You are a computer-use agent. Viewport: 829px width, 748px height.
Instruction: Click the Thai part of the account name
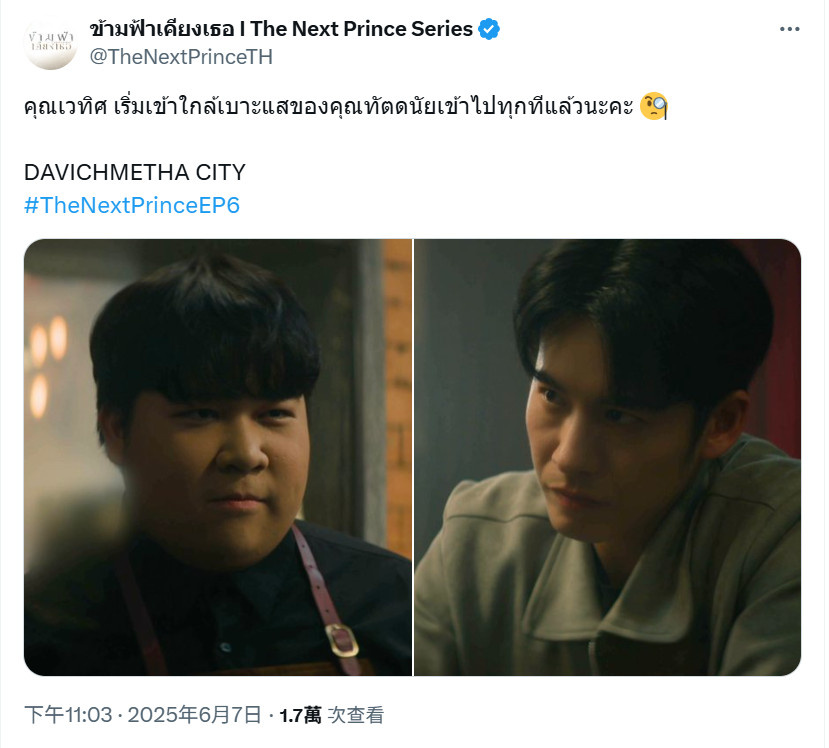coord(161,29)
